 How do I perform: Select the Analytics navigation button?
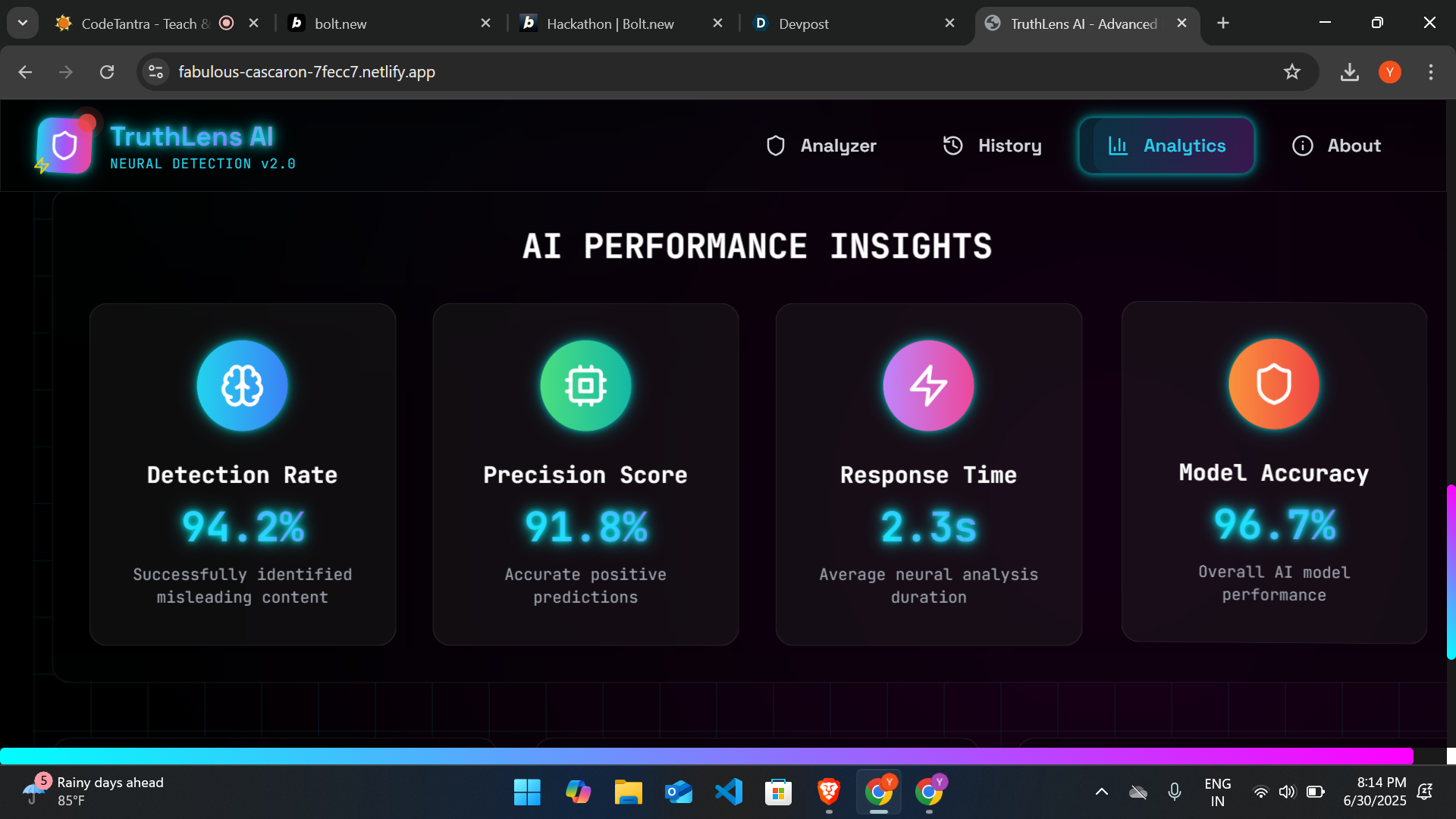pos(1166,146)
